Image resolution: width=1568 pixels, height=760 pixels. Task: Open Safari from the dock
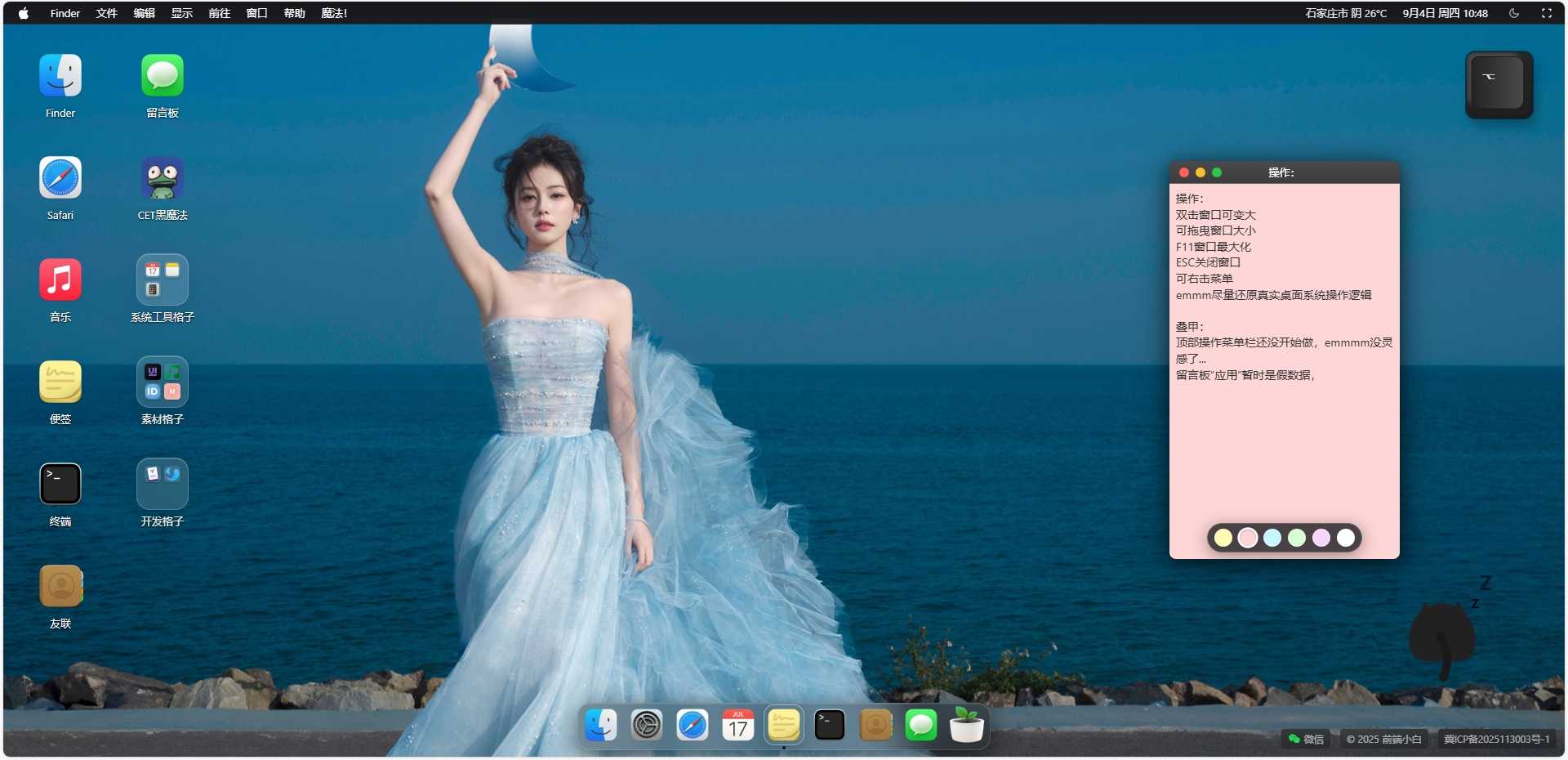693,725
